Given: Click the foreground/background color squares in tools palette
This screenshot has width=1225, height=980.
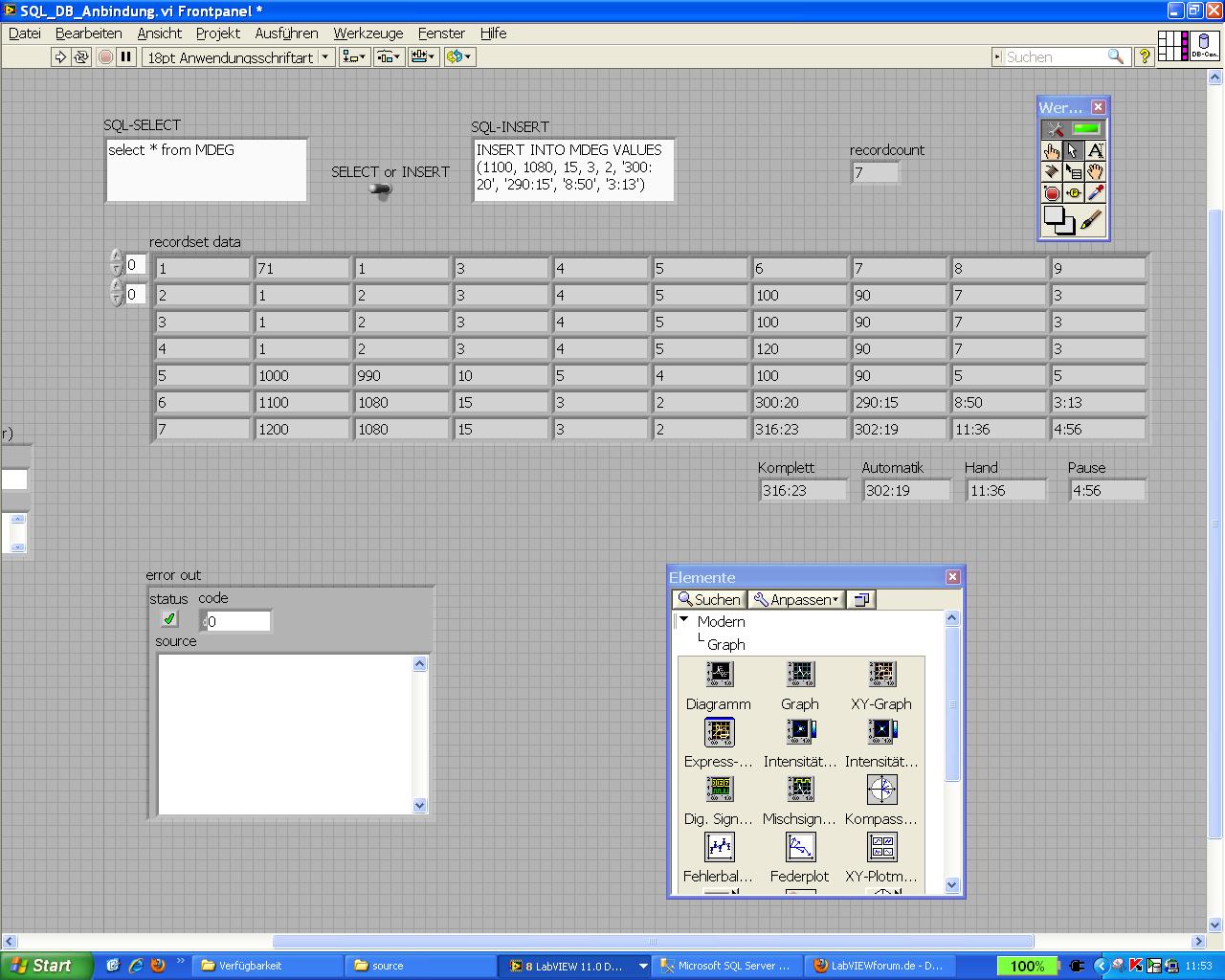Looking at the screenshot, I should 1059,221.
